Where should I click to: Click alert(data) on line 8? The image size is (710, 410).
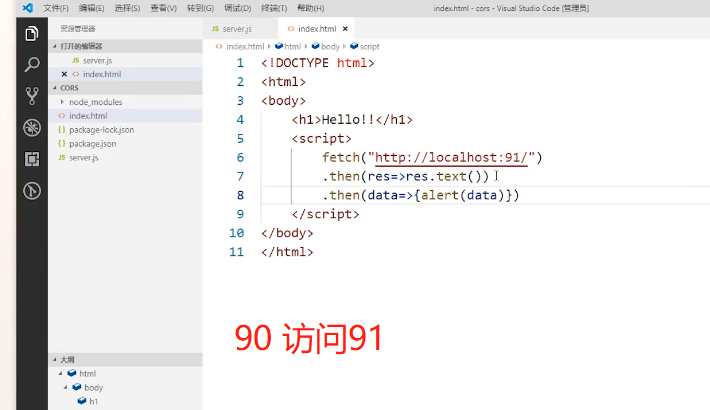click(x=463, y=195)
